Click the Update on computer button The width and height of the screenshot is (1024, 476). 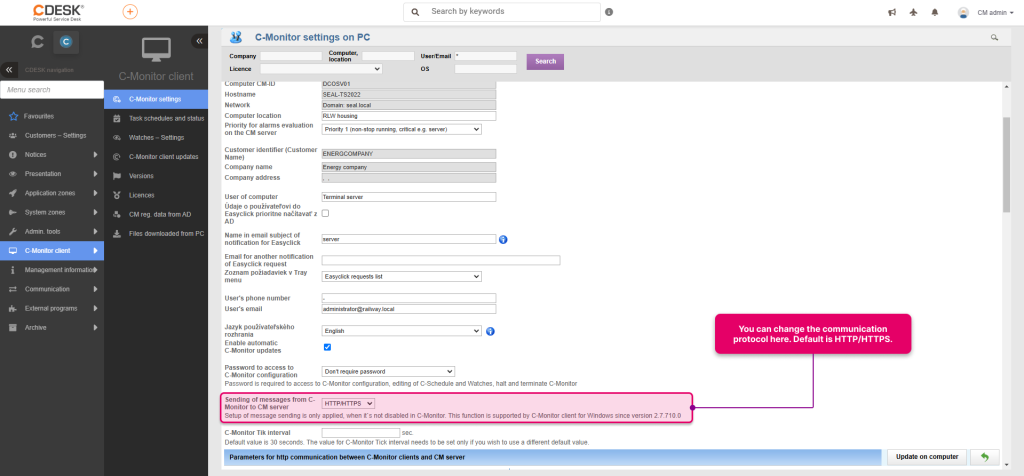927,457
